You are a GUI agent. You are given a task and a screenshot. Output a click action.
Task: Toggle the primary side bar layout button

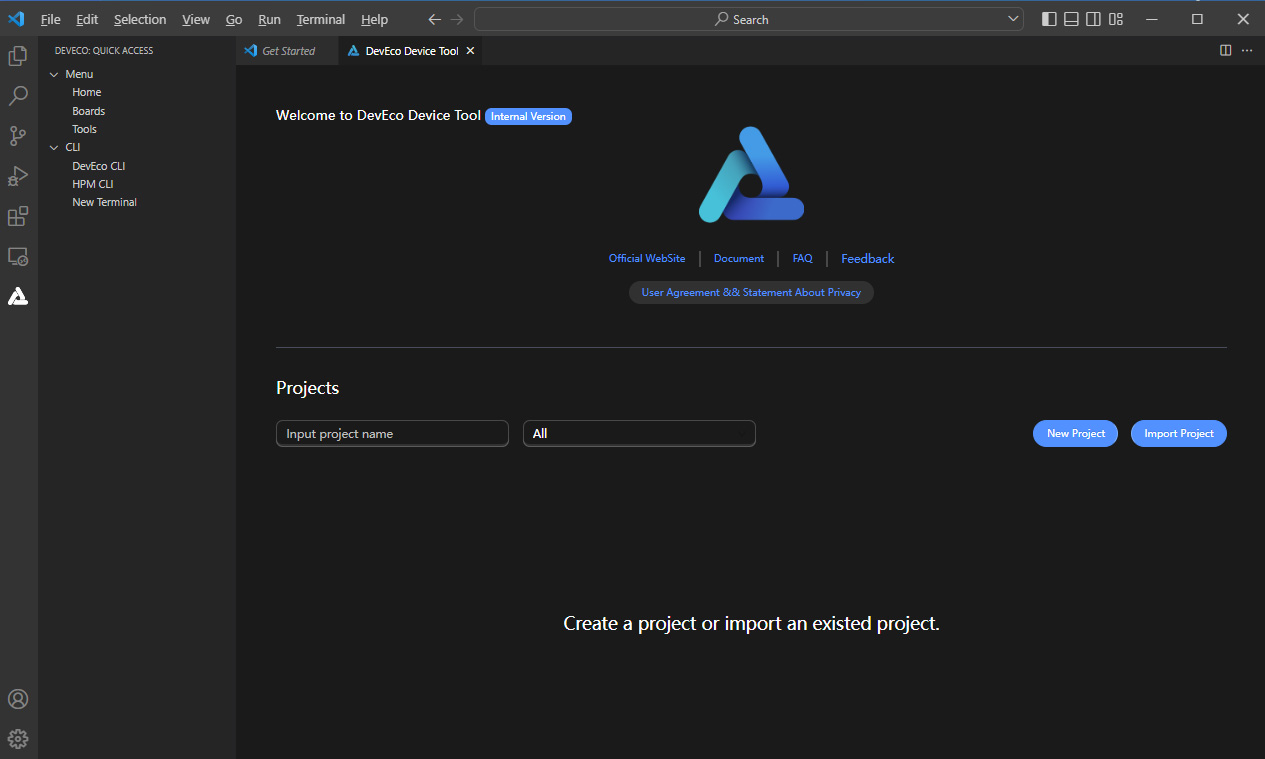point(1049,19)
